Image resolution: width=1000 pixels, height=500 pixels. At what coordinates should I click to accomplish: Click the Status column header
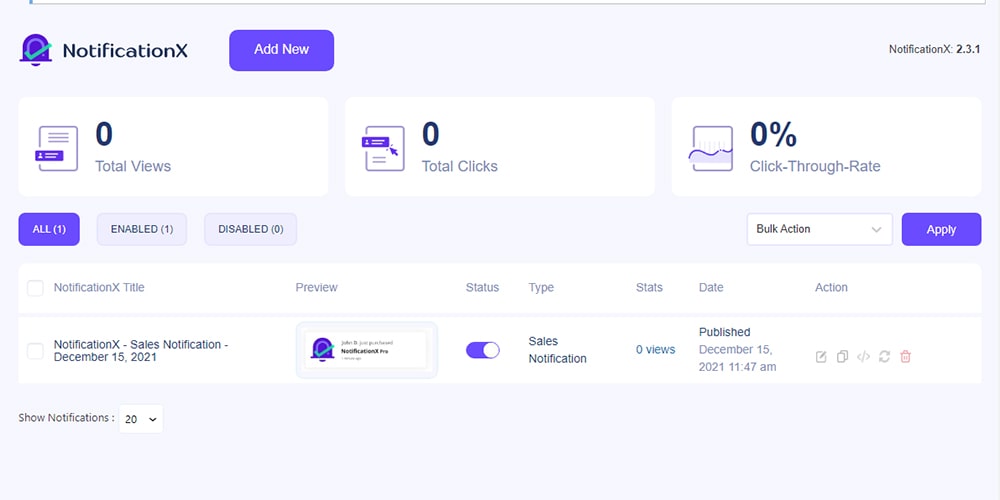tap(482, 288)
